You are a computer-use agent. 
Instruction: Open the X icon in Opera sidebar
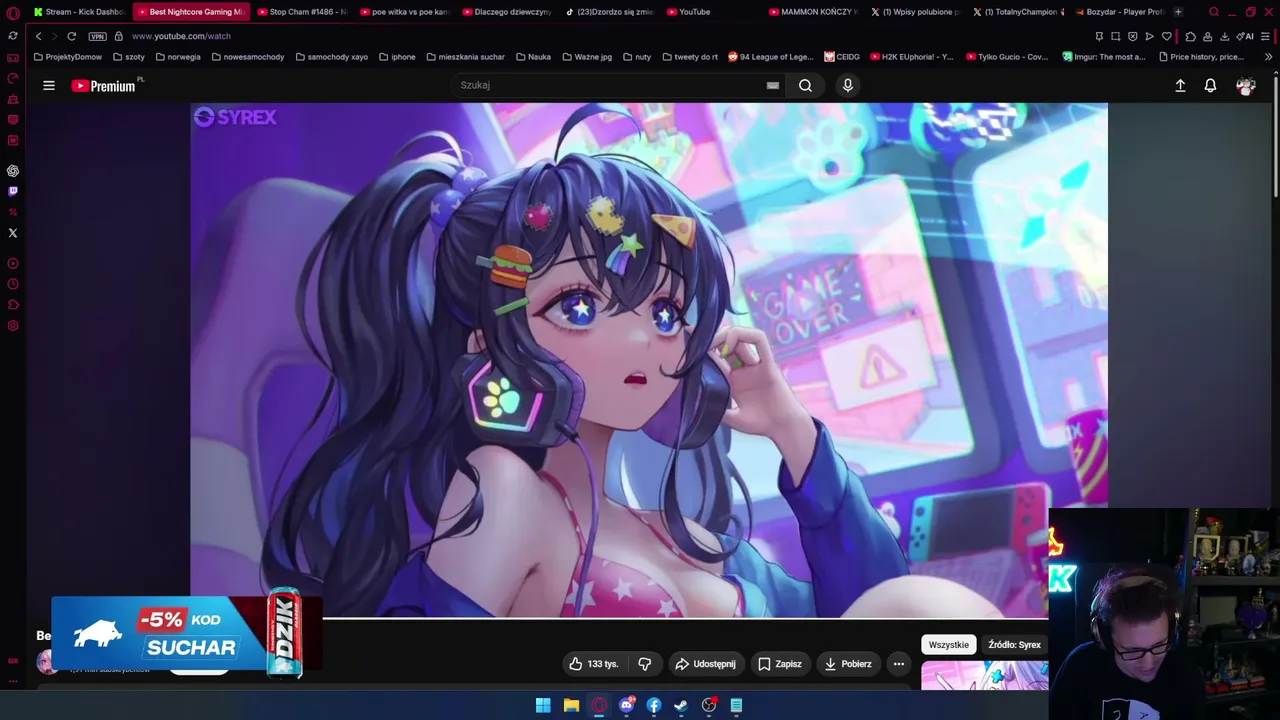13,233
